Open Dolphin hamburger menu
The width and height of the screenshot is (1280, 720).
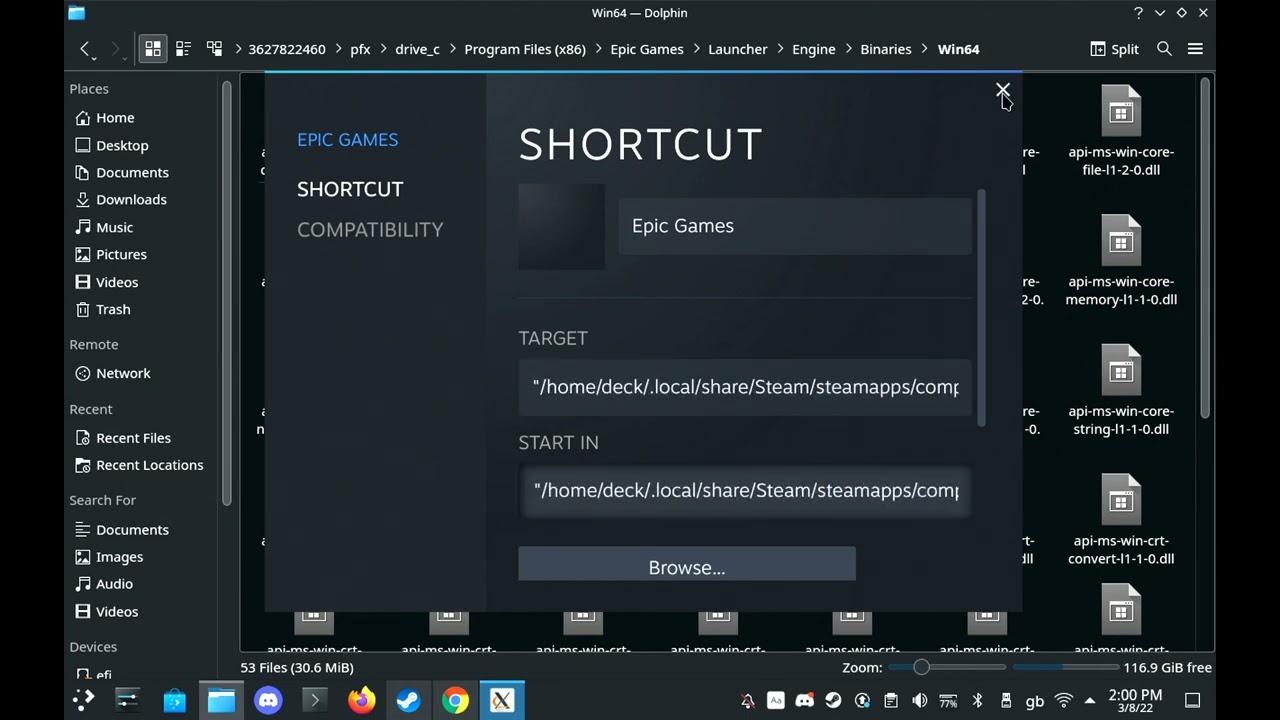click(x=1195, y=49)
